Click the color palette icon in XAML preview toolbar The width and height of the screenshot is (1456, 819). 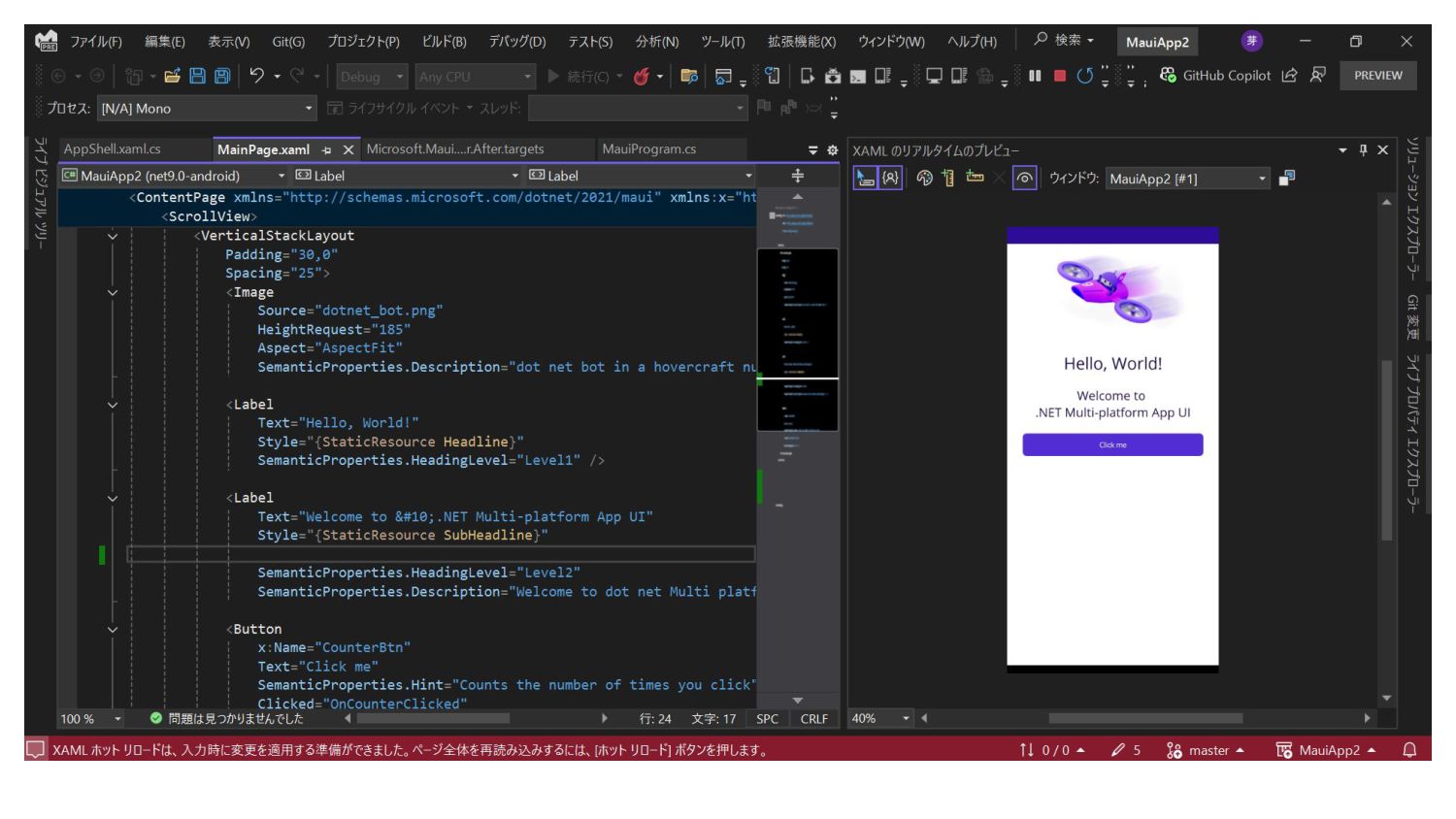pos(924,178)
